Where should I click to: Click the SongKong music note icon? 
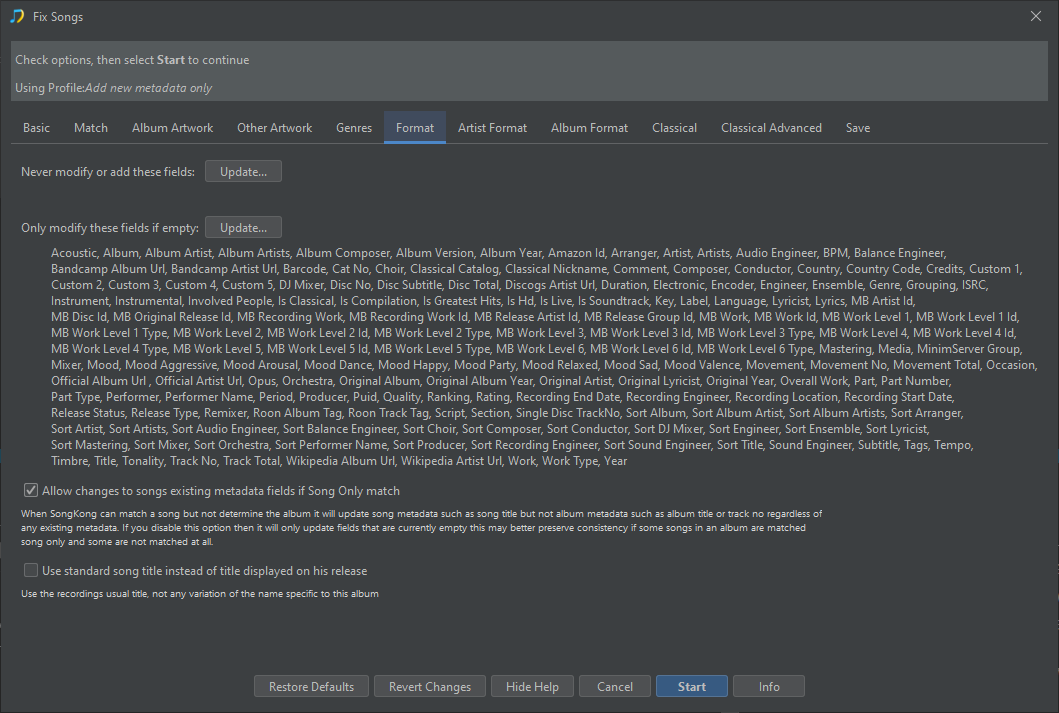pos(17,16)
